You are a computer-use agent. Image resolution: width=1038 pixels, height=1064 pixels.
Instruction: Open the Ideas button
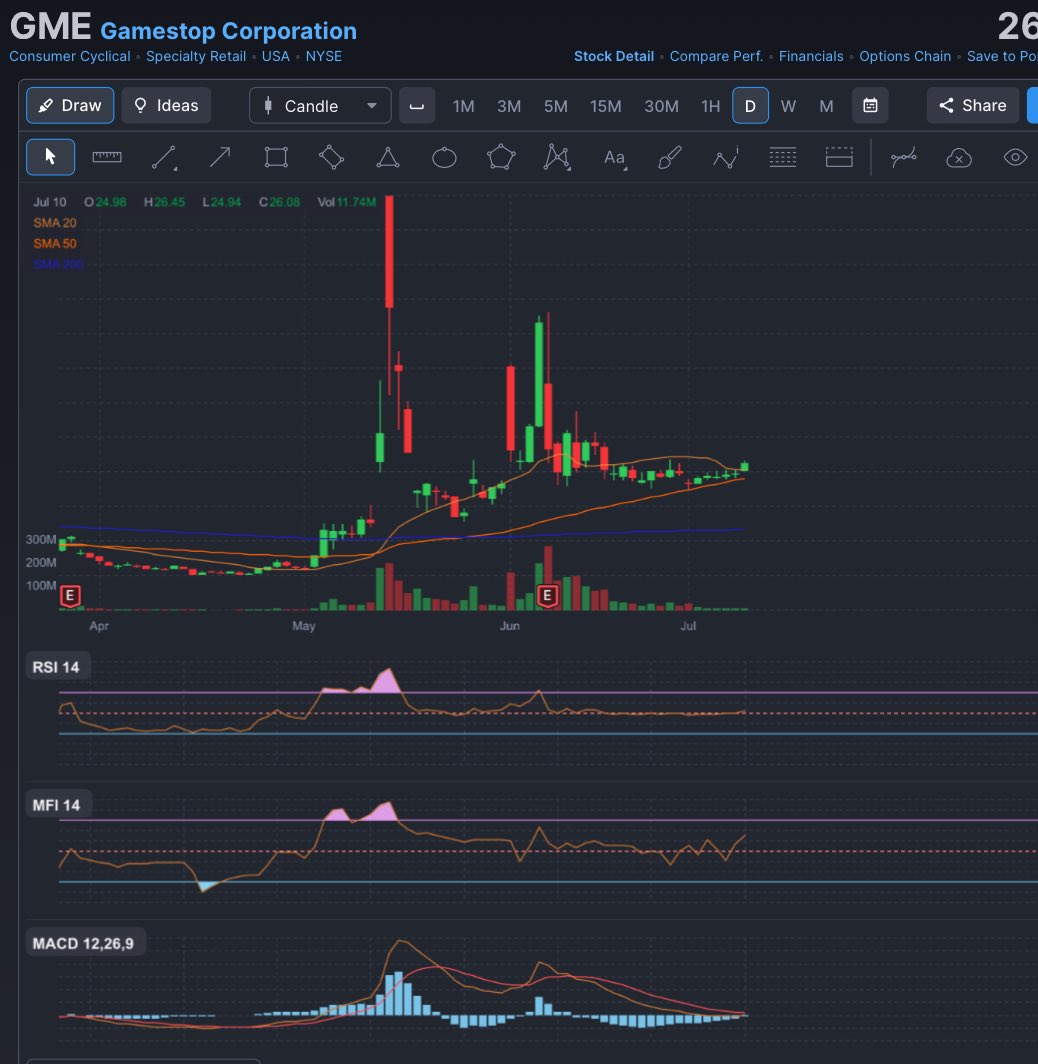click(x=166, y=106)
